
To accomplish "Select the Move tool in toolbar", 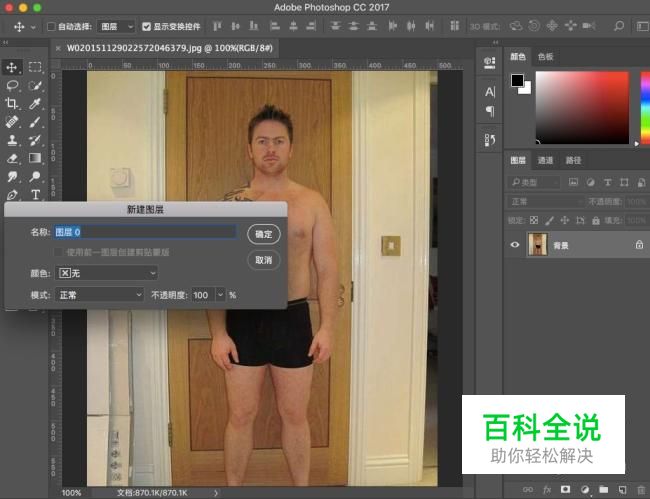I will [x=13, y=67].
